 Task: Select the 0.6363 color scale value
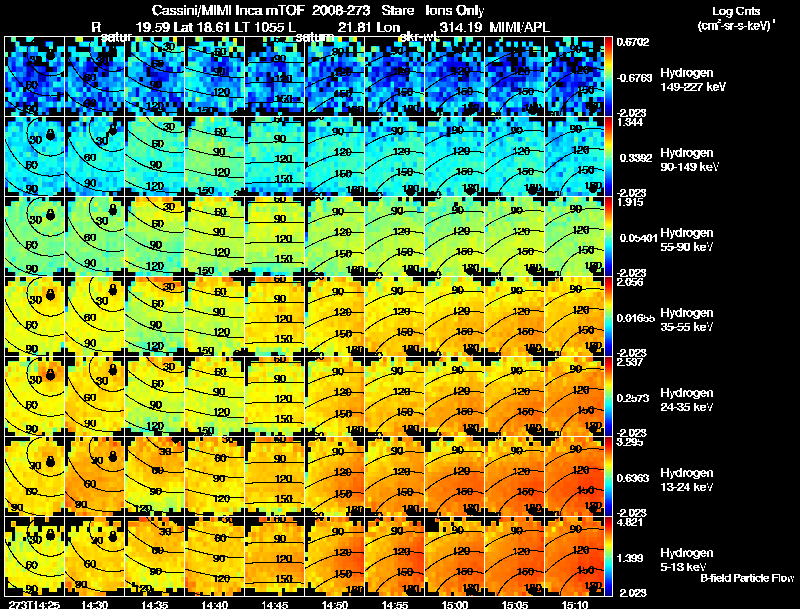pos(634,478)
